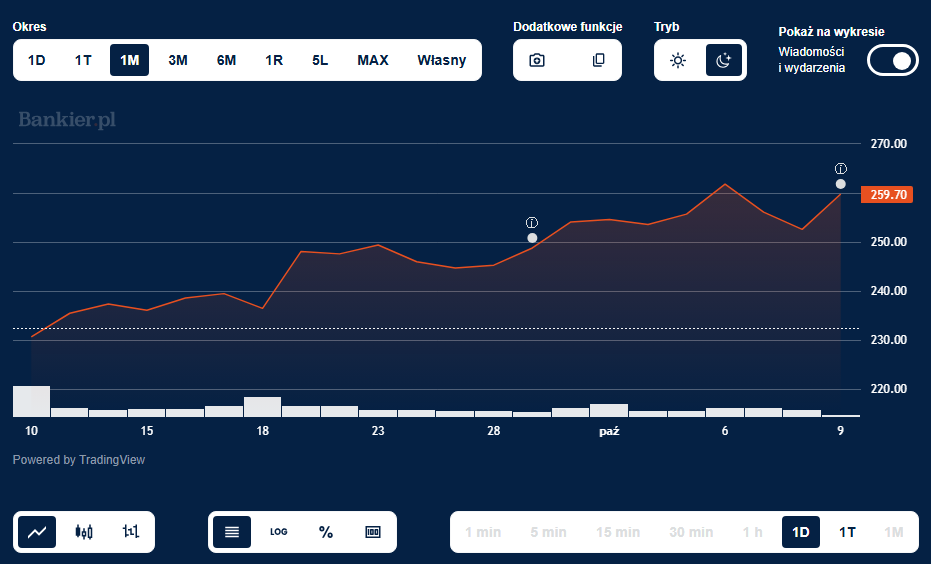Select the 1T period
This screenshot has height=564, width=931.
pos(83,60)
